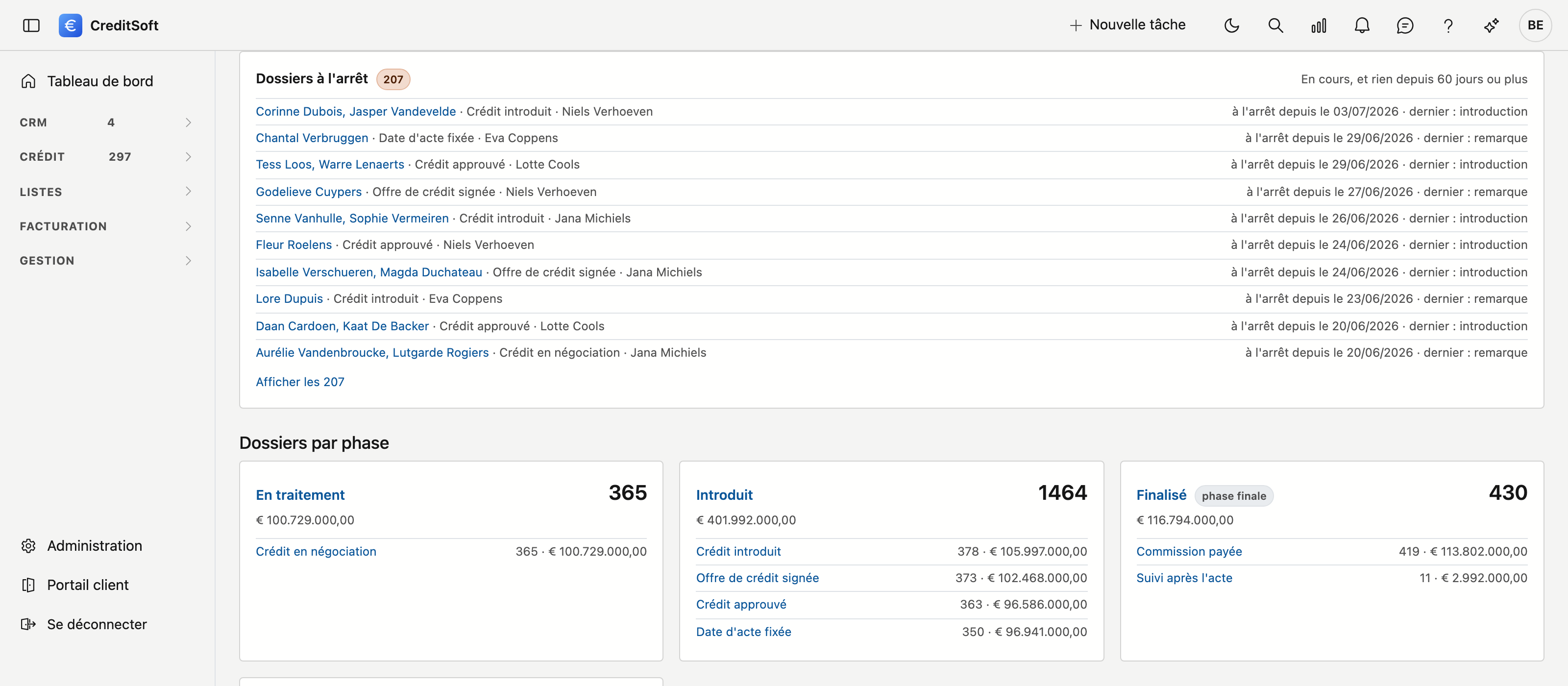Click the CreditSoft euro logo
Image resolution: width=1568 pixels, height=686 pixels.
[x=70, y=25]
